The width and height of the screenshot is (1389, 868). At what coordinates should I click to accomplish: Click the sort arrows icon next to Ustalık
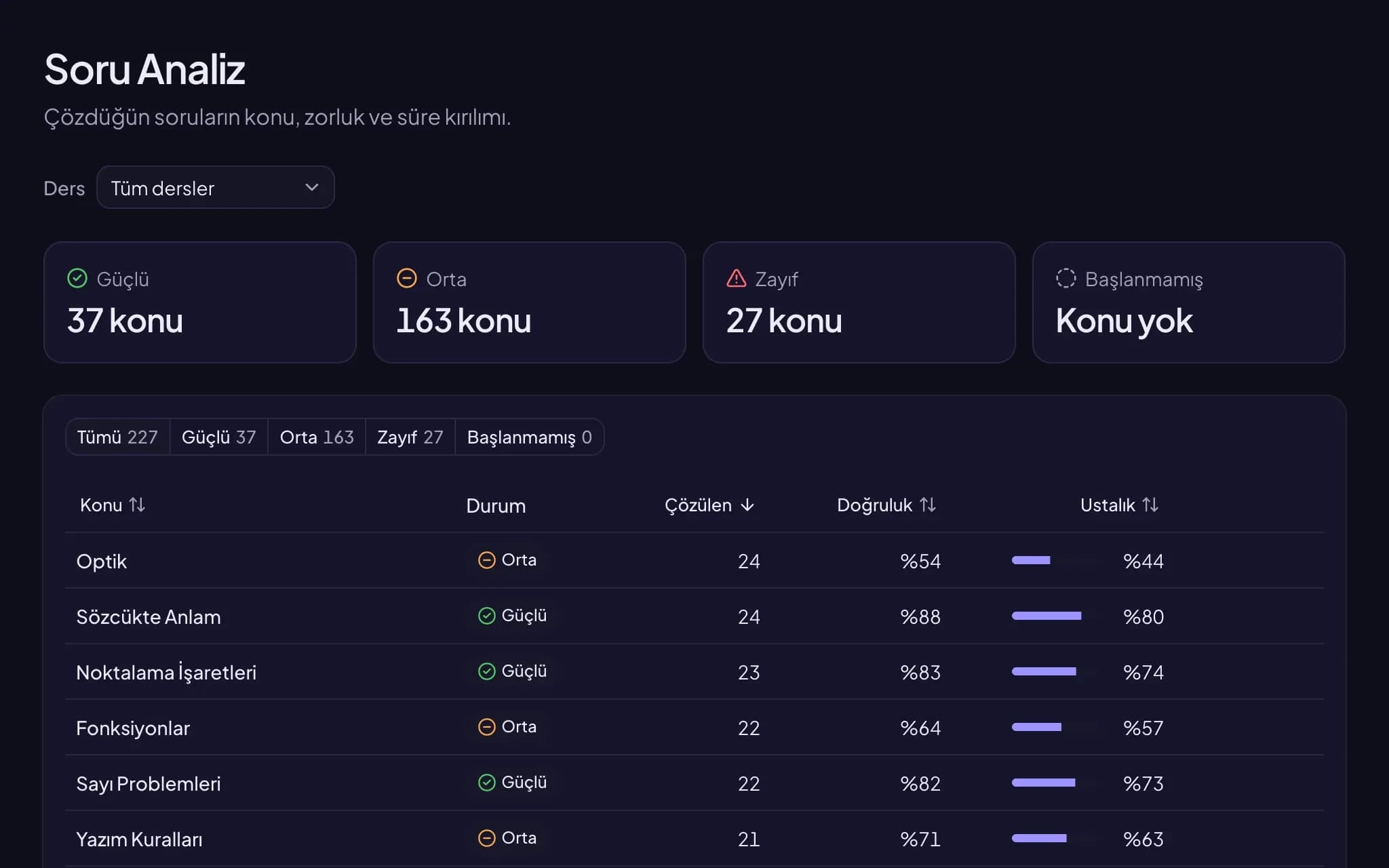1150,505
